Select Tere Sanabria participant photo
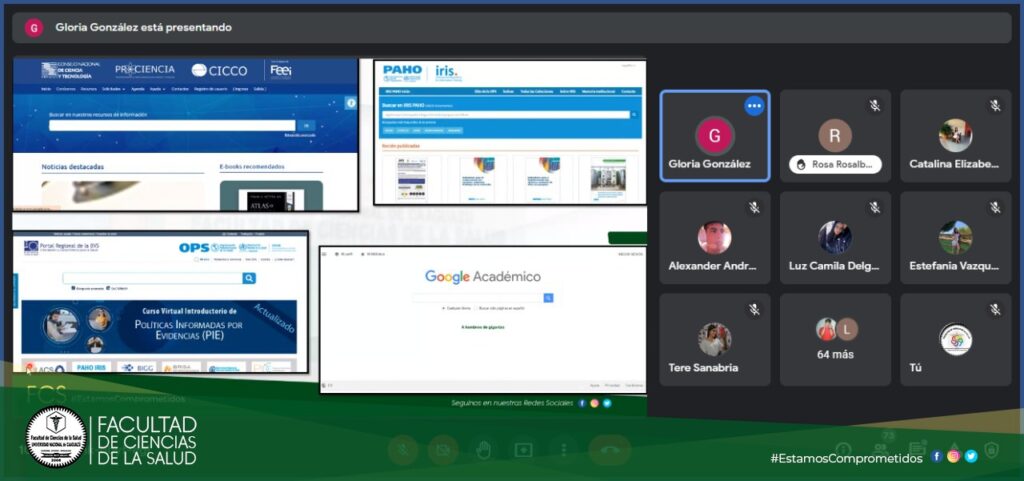The image size is (1024, 481). point(715,339)
